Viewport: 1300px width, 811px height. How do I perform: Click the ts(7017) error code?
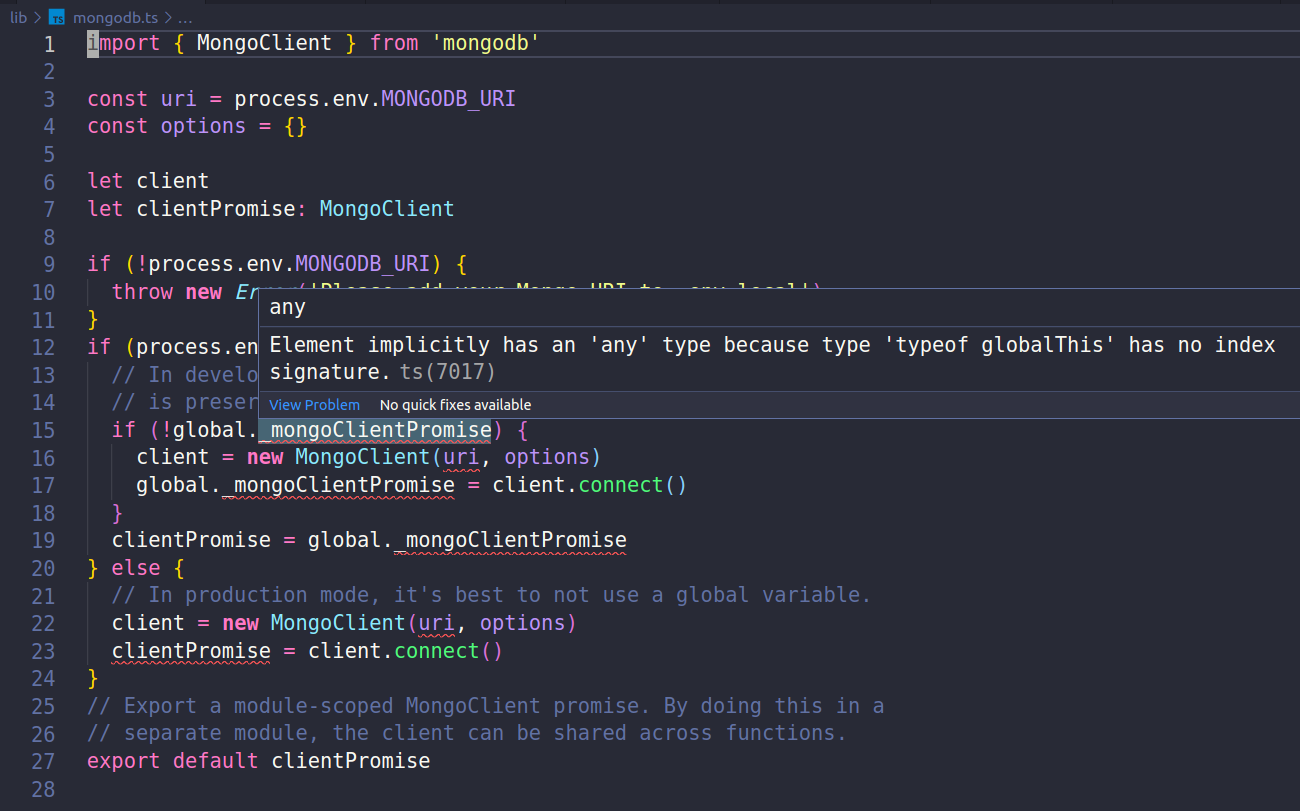(448, 372)
